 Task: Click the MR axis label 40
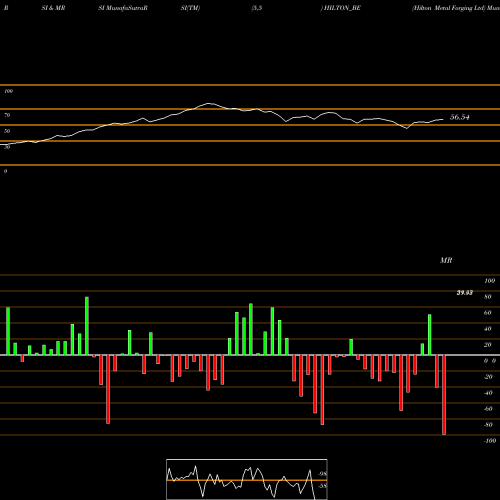pyautogui.click(x=487, y=329)
